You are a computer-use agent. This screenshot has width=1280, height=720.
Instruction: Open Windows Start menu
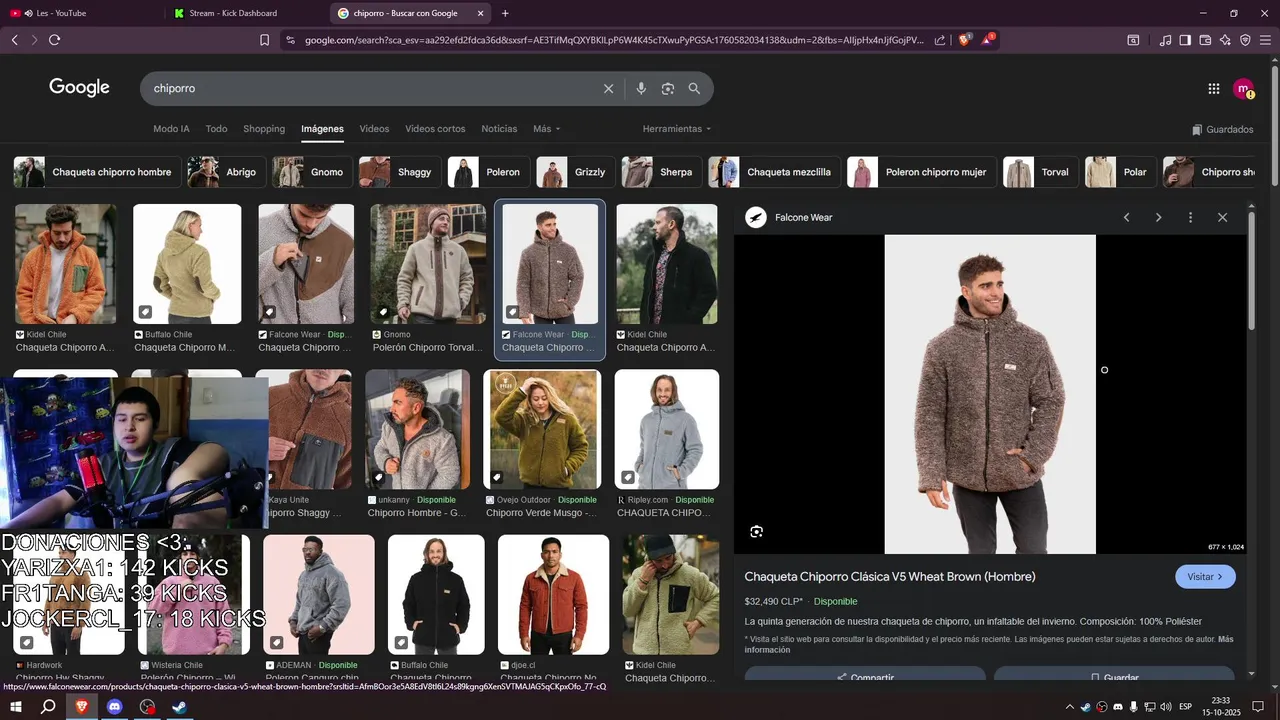click(15, 707)
